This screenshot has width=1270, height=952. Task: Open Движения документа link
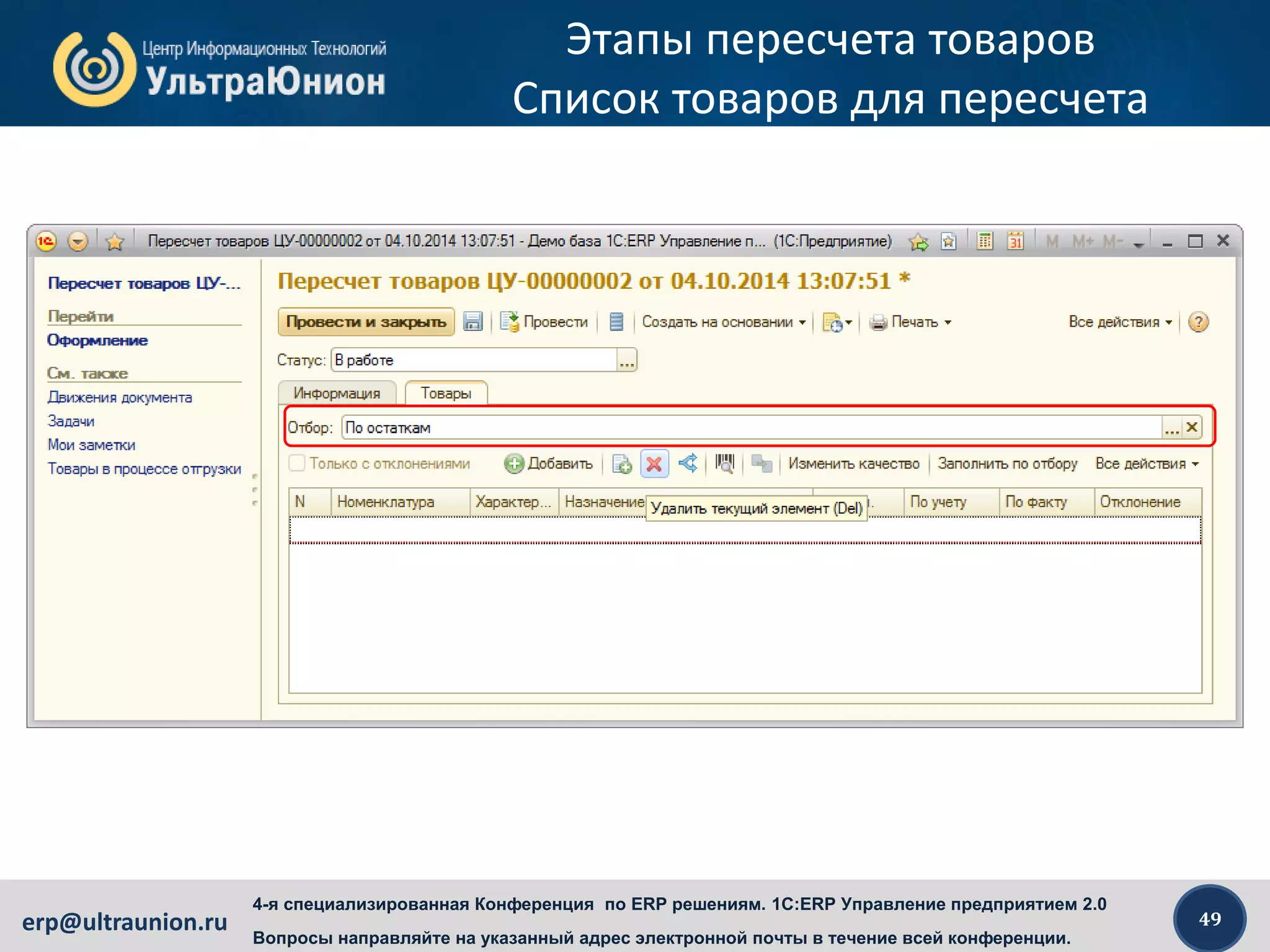click(x=120, y=397)
